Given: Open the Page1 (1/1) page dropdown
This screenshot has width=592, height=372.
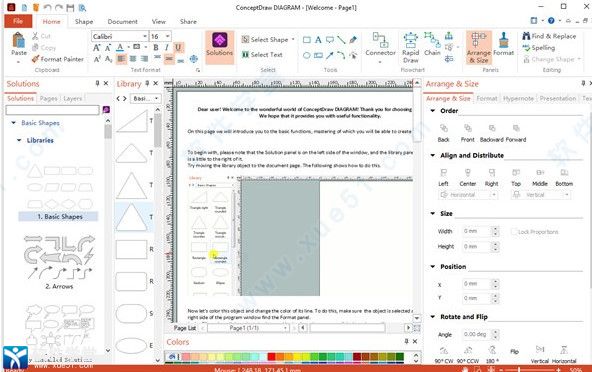Looking at the screenshot, I should pos(248,328).
